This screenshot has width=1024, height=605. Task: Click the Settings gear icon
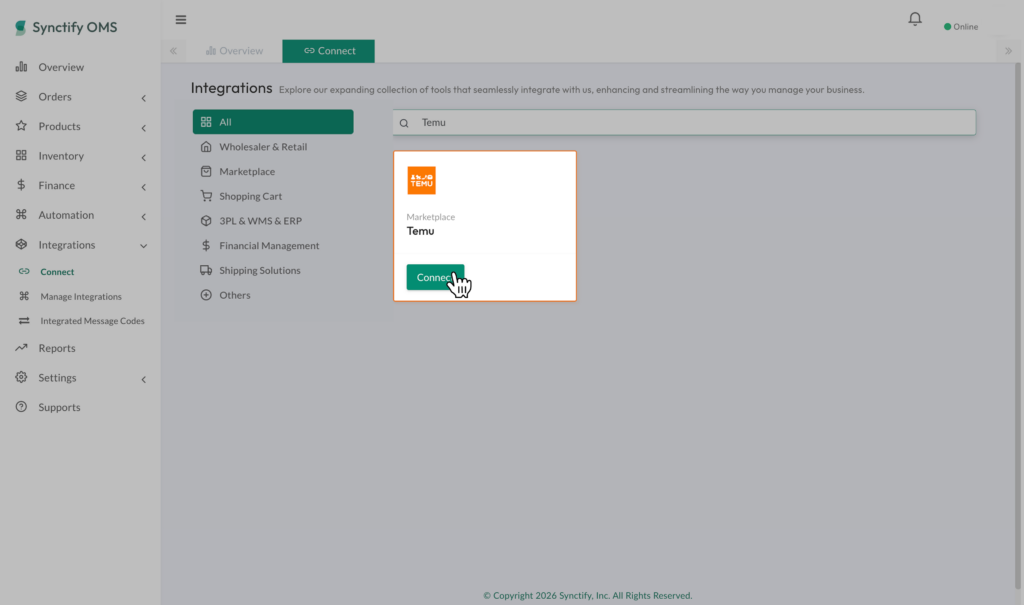(22, 377)
